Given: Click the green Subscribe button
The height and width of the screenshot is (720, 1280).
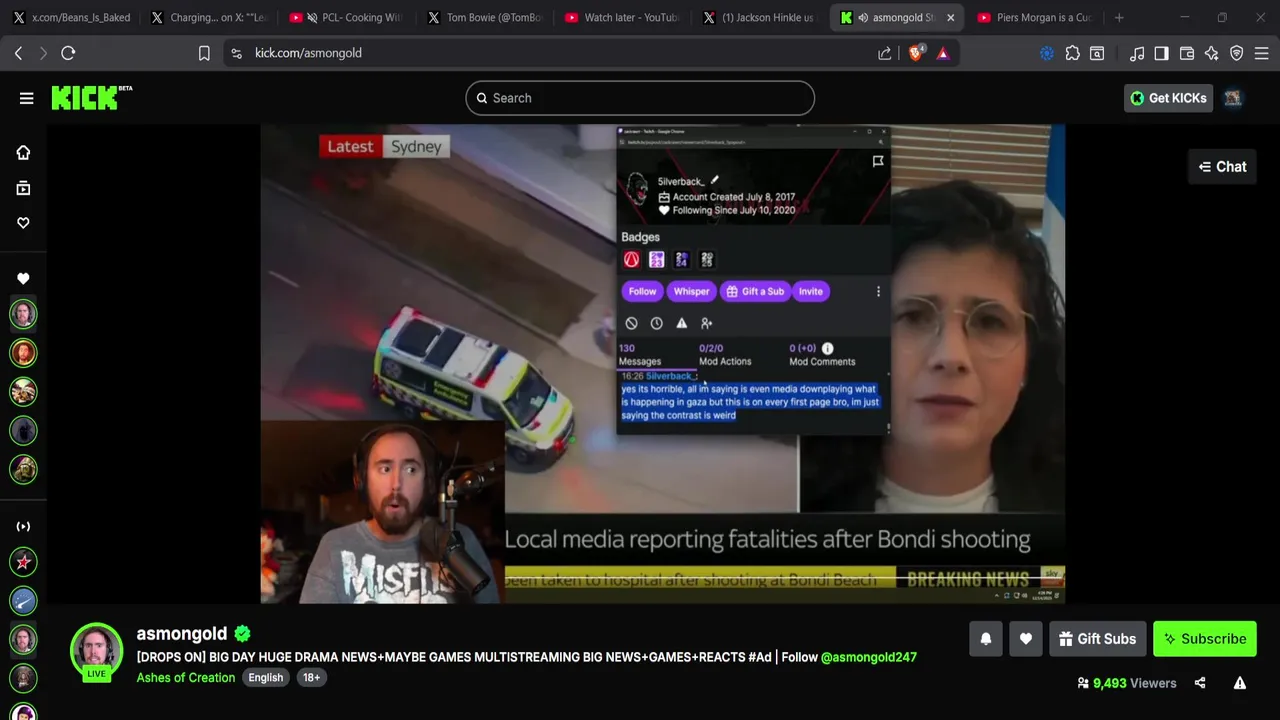Looking at the screenshot, I should pos(1204,639).
